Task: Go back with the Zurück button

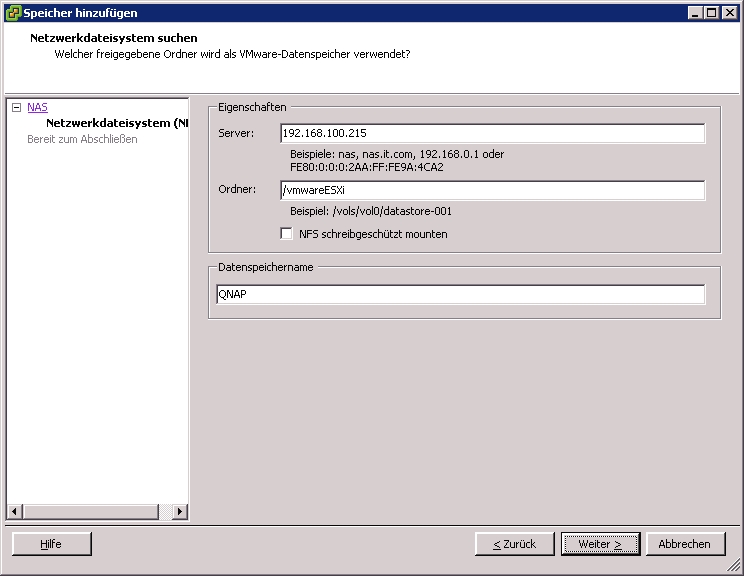Action: click(x=514, y=544)
